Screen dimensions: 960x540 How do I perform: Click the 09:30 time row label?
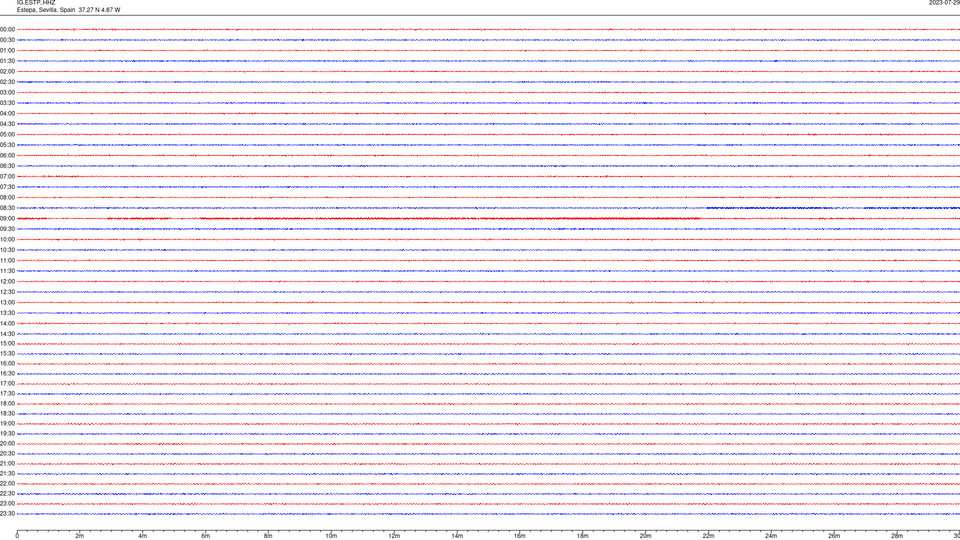click(x=7, y=229)
